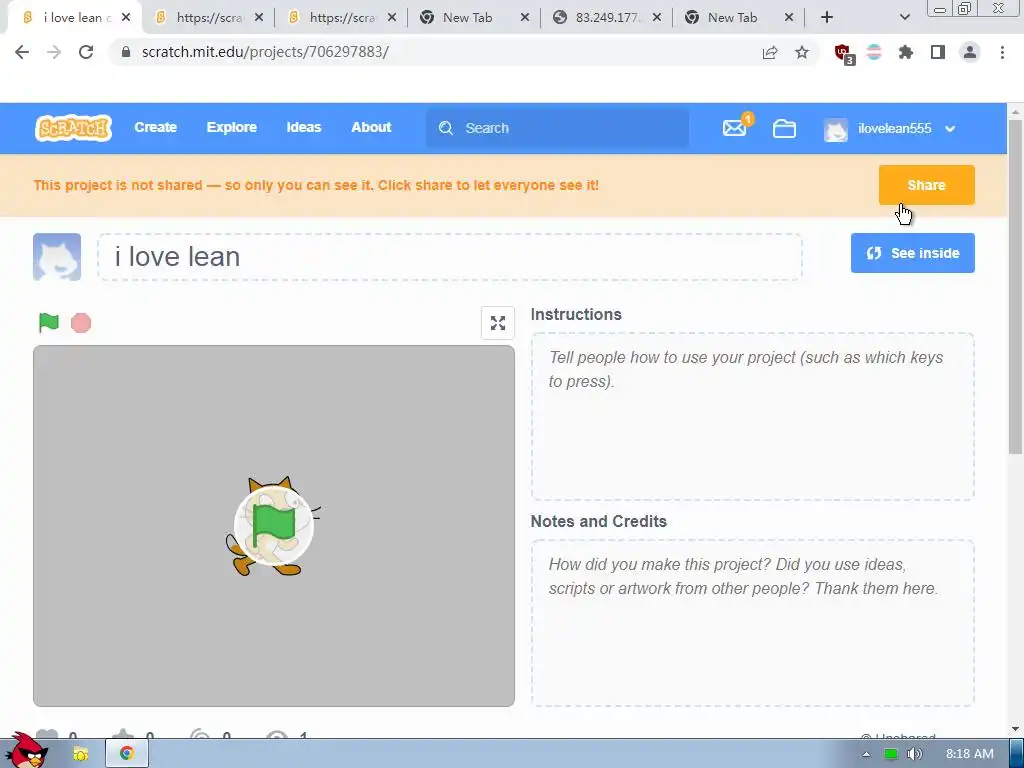Click Chrome icon on taskbar
This screenshot has width=1024, height=768.
[x=127, y=754]
